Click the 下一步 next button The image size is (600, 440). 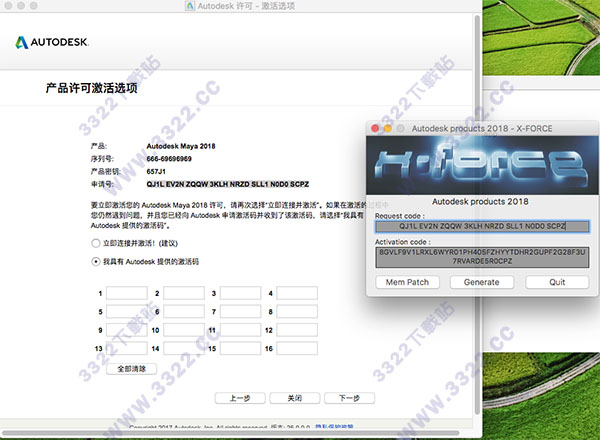pyautogui.click(x=349, y=398)
